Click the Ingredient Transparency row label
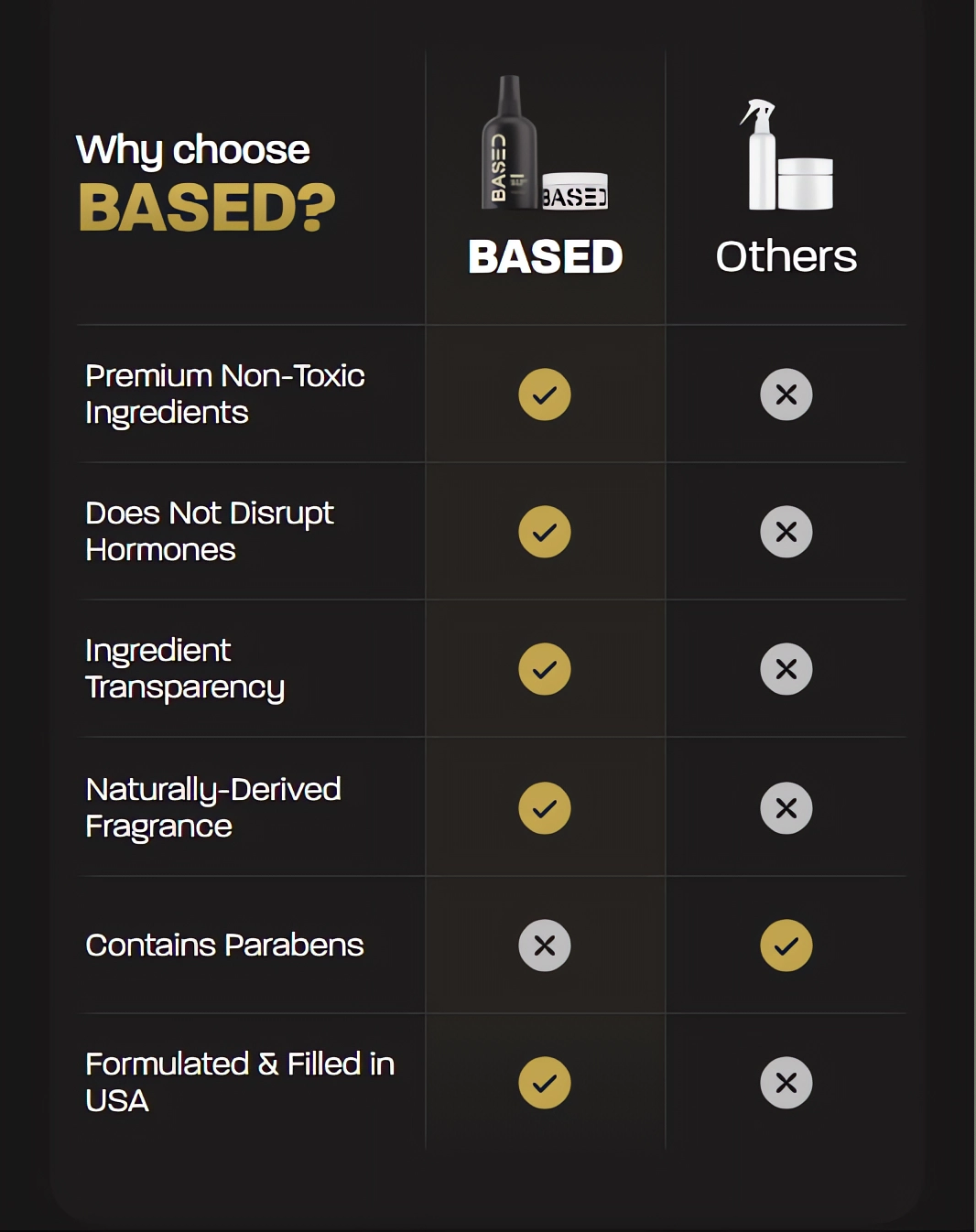This screenshot has width=976, height=1232. [x=185, y=669]
